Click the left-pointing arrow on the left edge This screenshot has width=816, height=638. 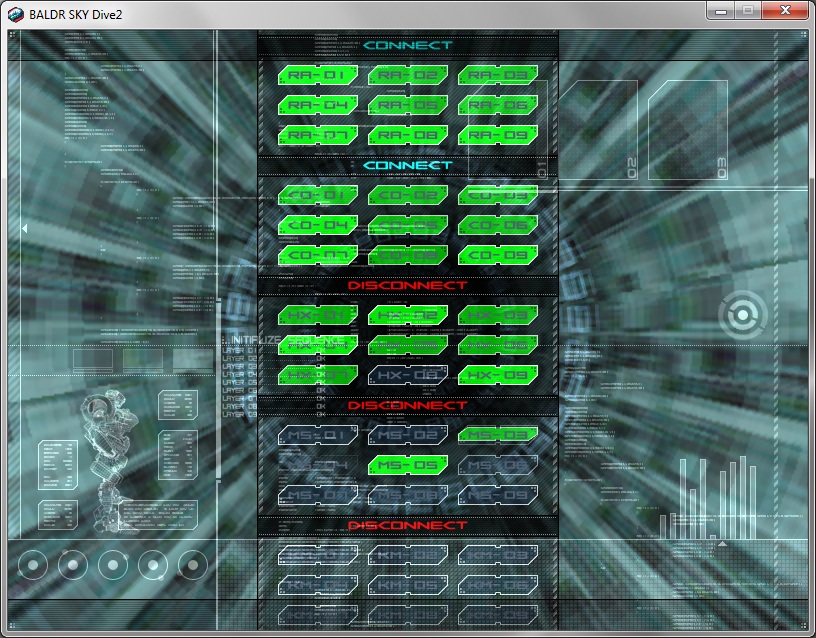point(24,228)
